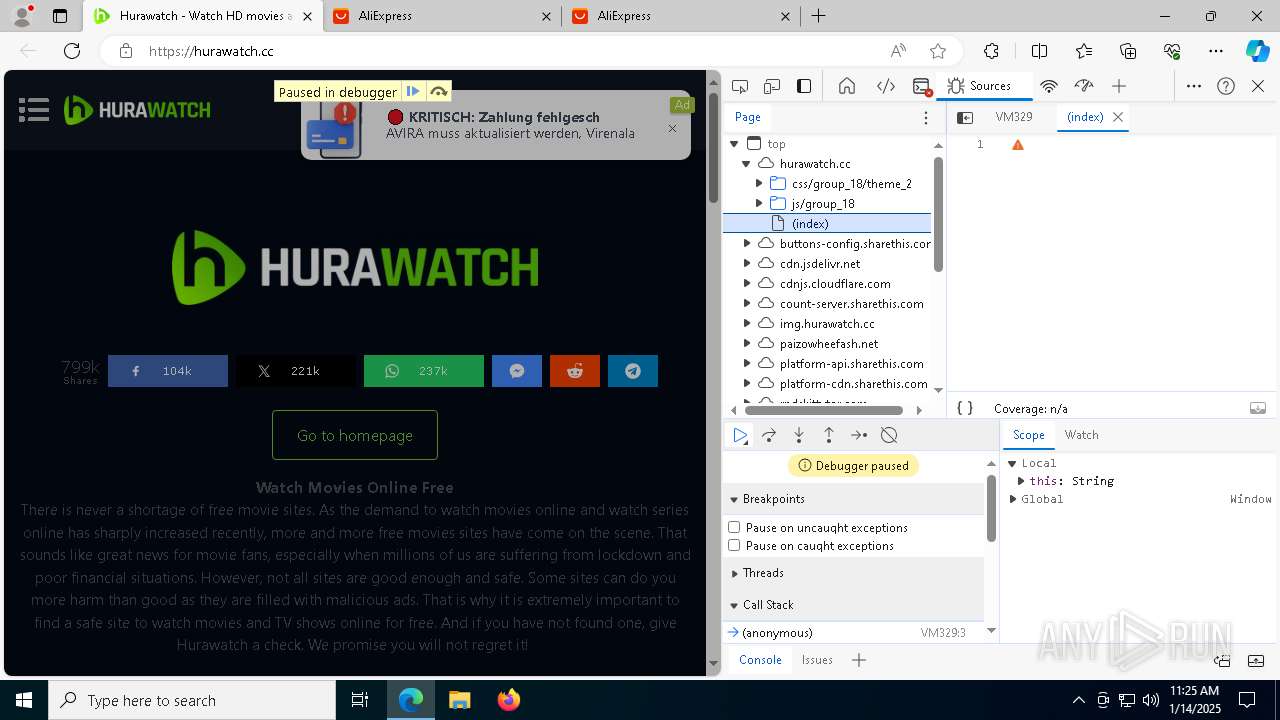
Task: Select the Page navigator tab
Action: [x=748, y=117]
